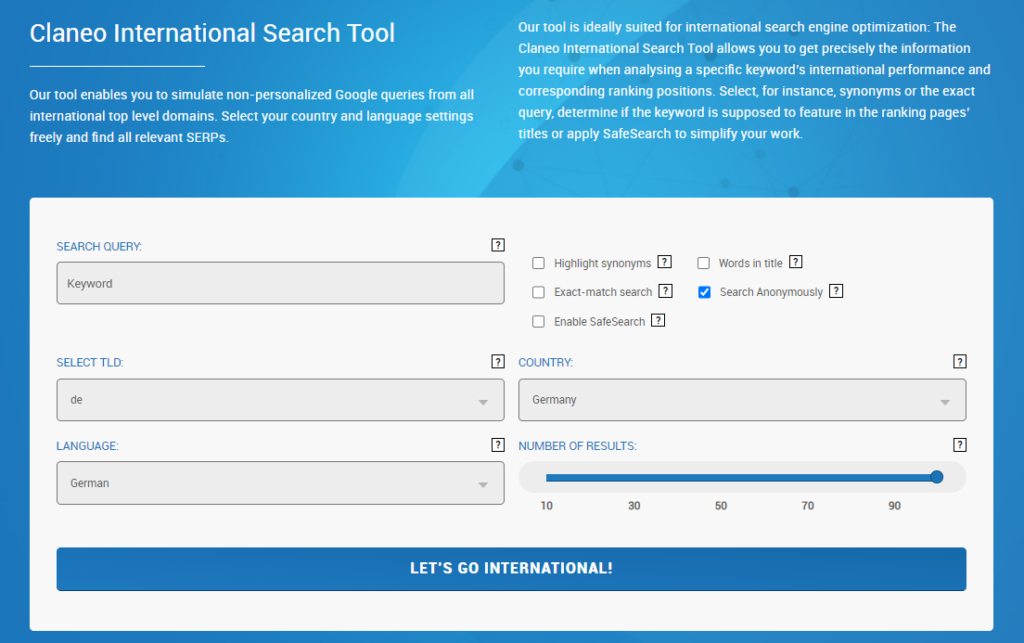The image size is (1024, 643).
Task: Tick the Words in title checkbox
Action: [703, 263]
